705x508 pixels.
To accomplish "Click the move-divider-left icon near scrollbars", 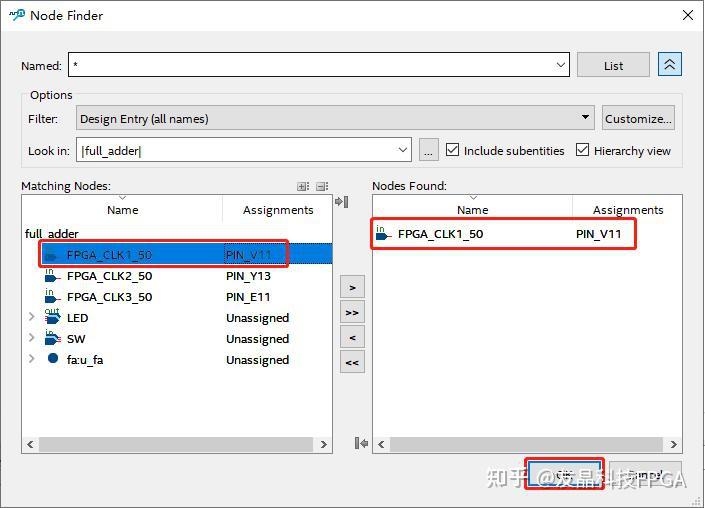I will pyautogui.click(x=361, y=443).
